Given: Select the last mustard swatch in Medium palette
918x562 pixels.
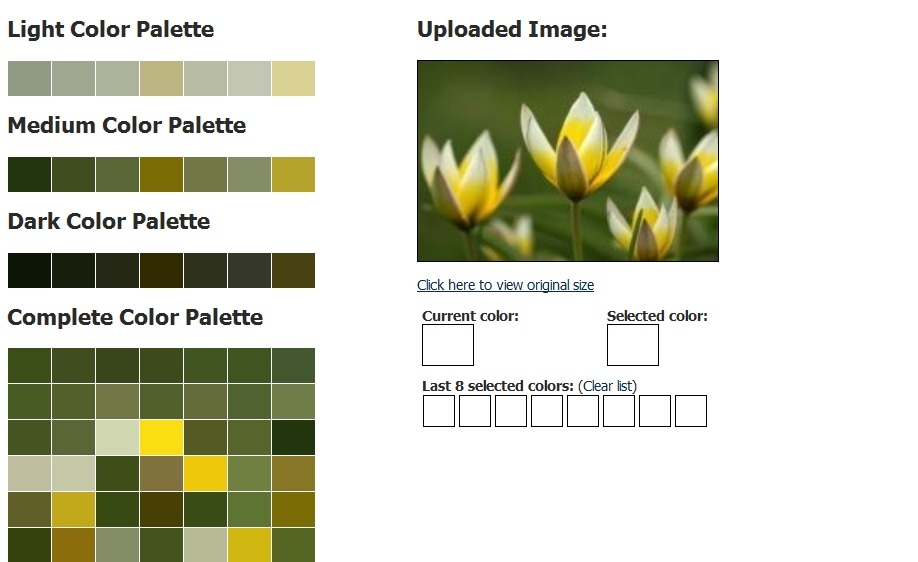Looking at the screenshot, I should [x=293, y=174].
